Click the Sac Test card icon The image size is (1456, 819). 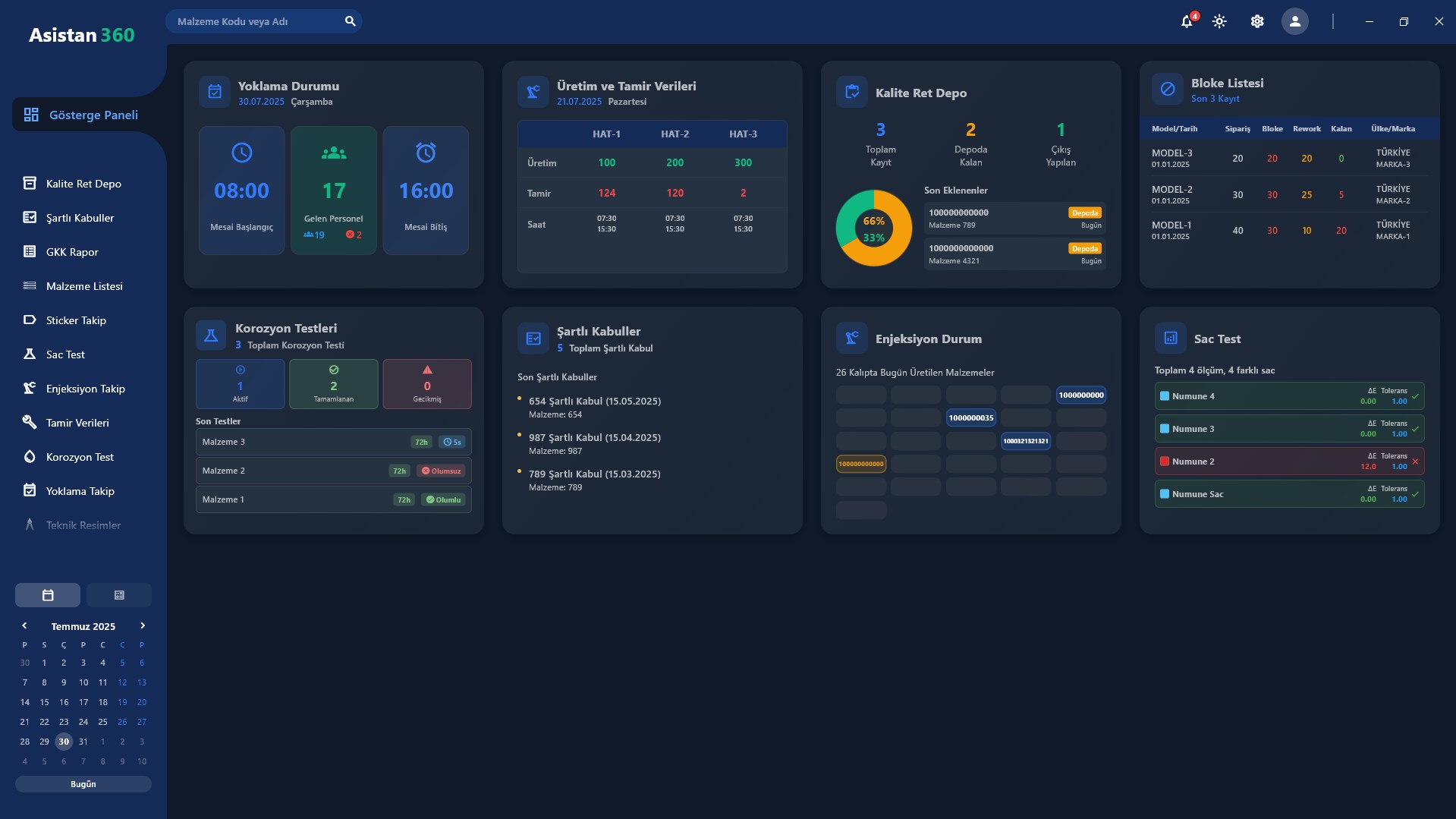(x=1170, y=339)
